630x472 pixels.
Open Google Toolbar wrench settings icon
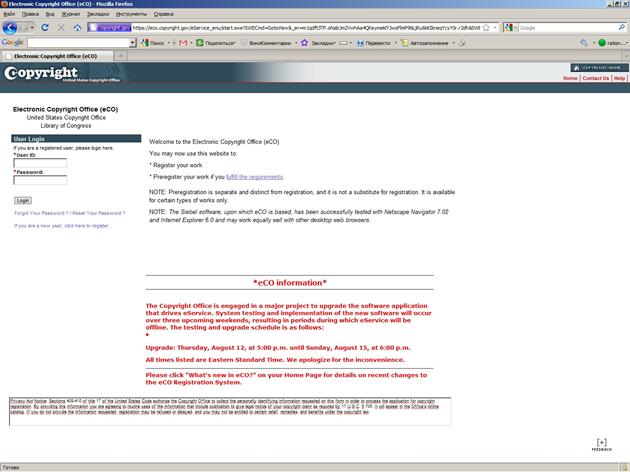click(x=584, y=43)
